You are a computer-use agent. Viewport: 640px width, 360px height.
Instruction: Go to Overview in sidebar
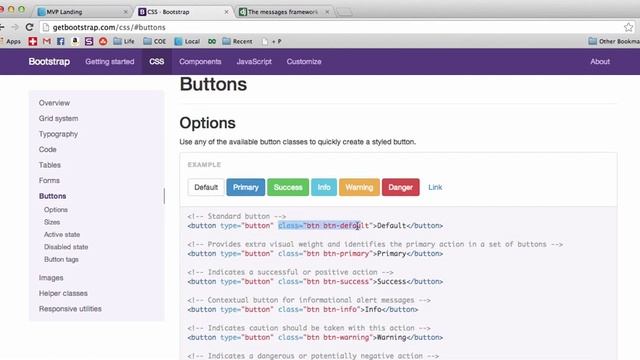[x=54, y=103]
